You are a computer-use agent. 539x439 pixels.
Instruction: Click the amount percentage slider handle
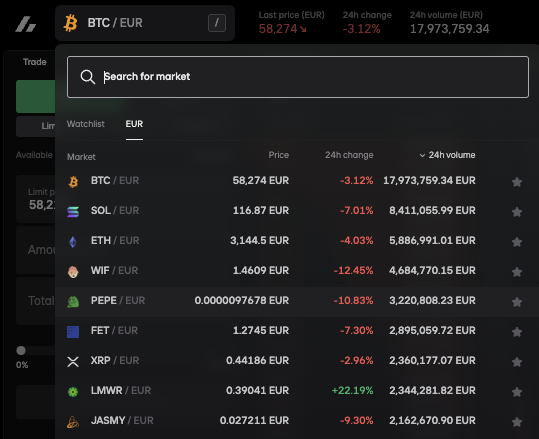point(21,351)
